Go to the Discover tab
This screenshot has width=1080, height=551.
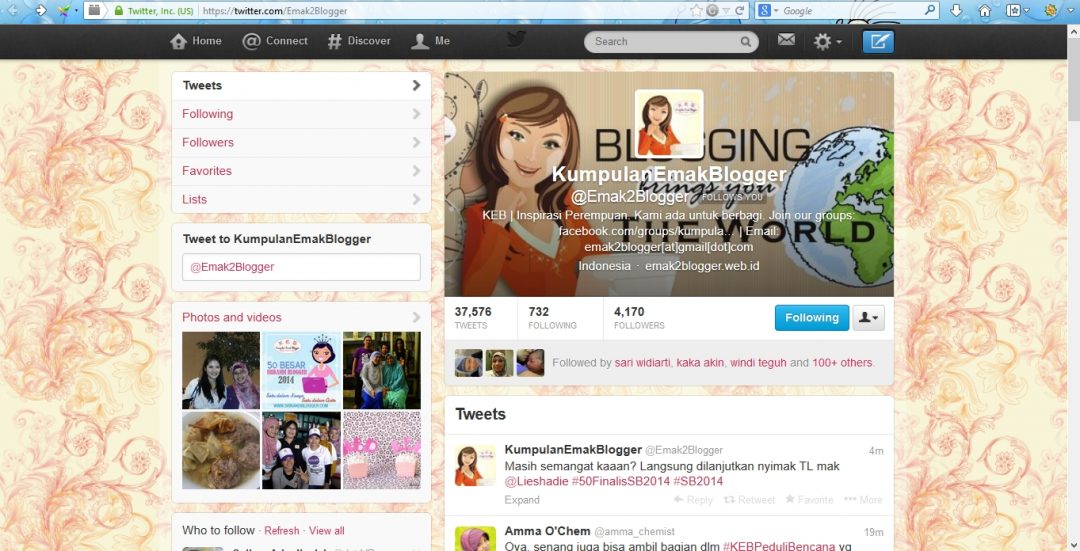point(358,41)
